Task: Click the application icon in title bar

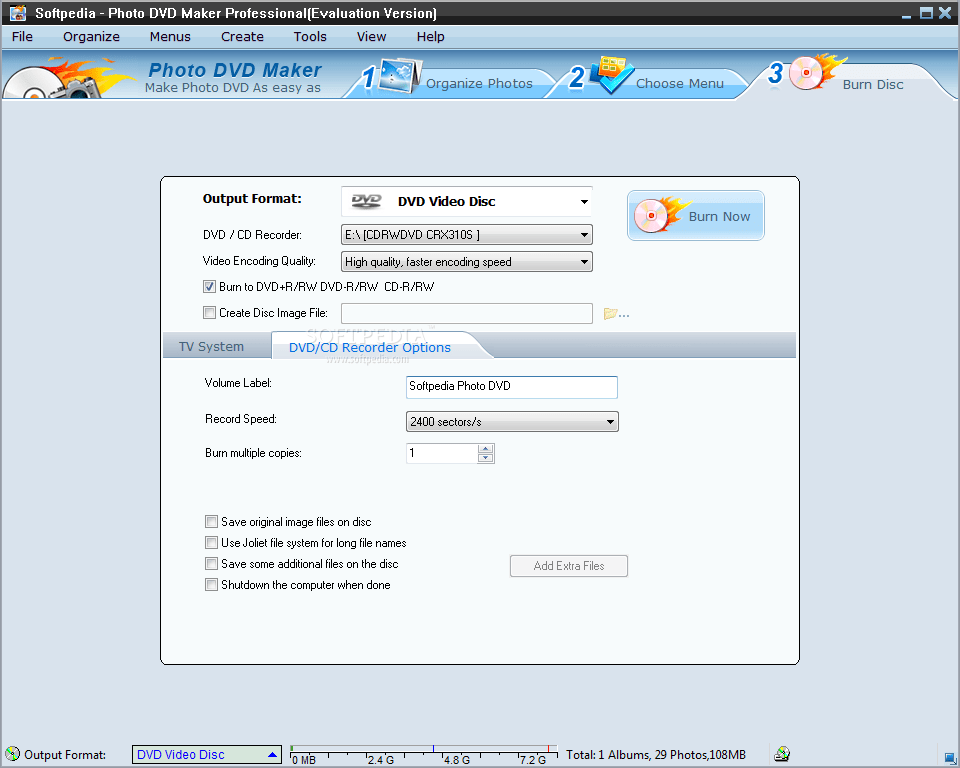Action: coord(18,12)
